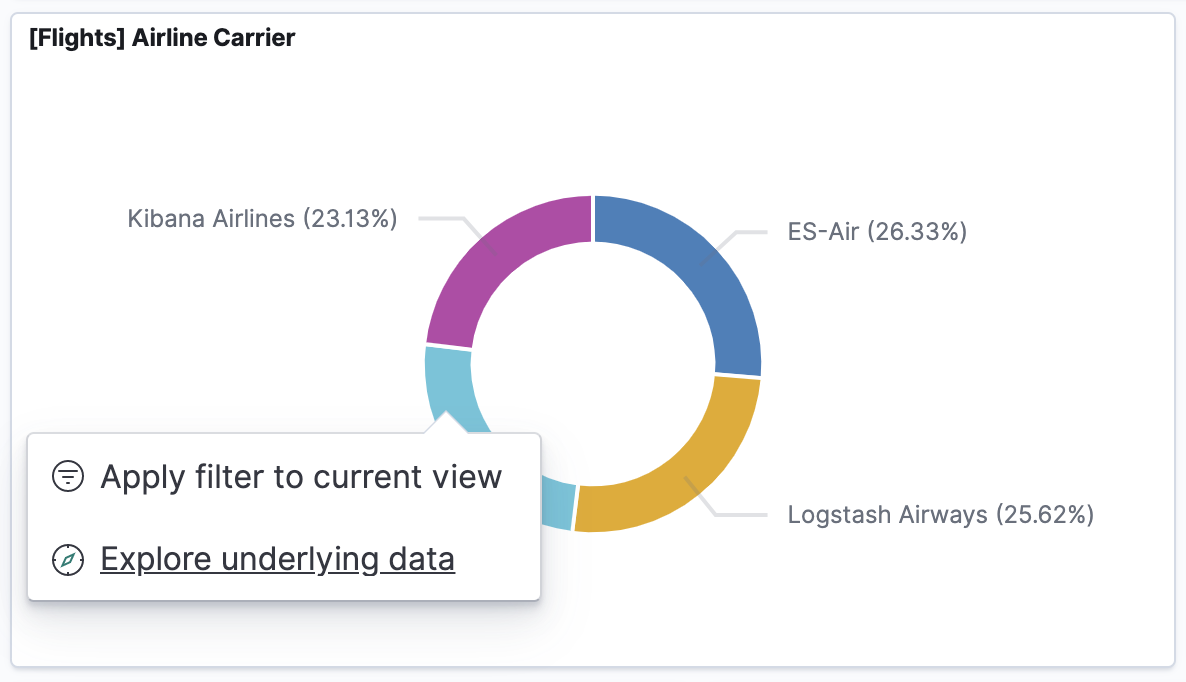The image size is (1186, 682).
Task: Click the Kibana Airlines (23.13%) label
Action: (261, 218)
